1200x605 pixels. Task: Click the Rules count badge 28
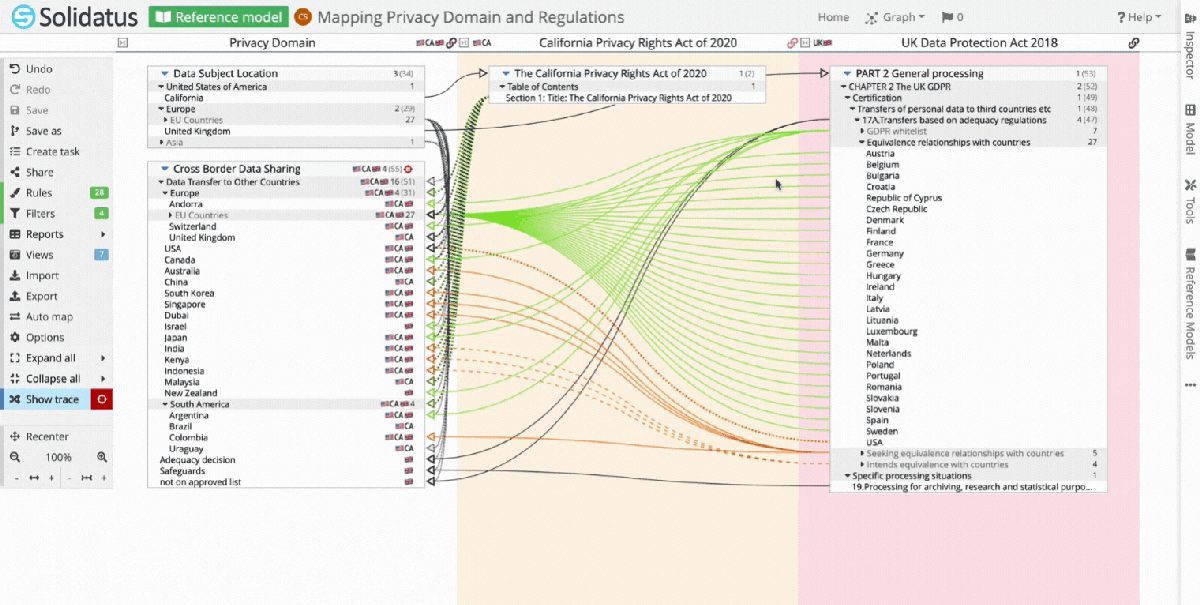coord(98,193)
